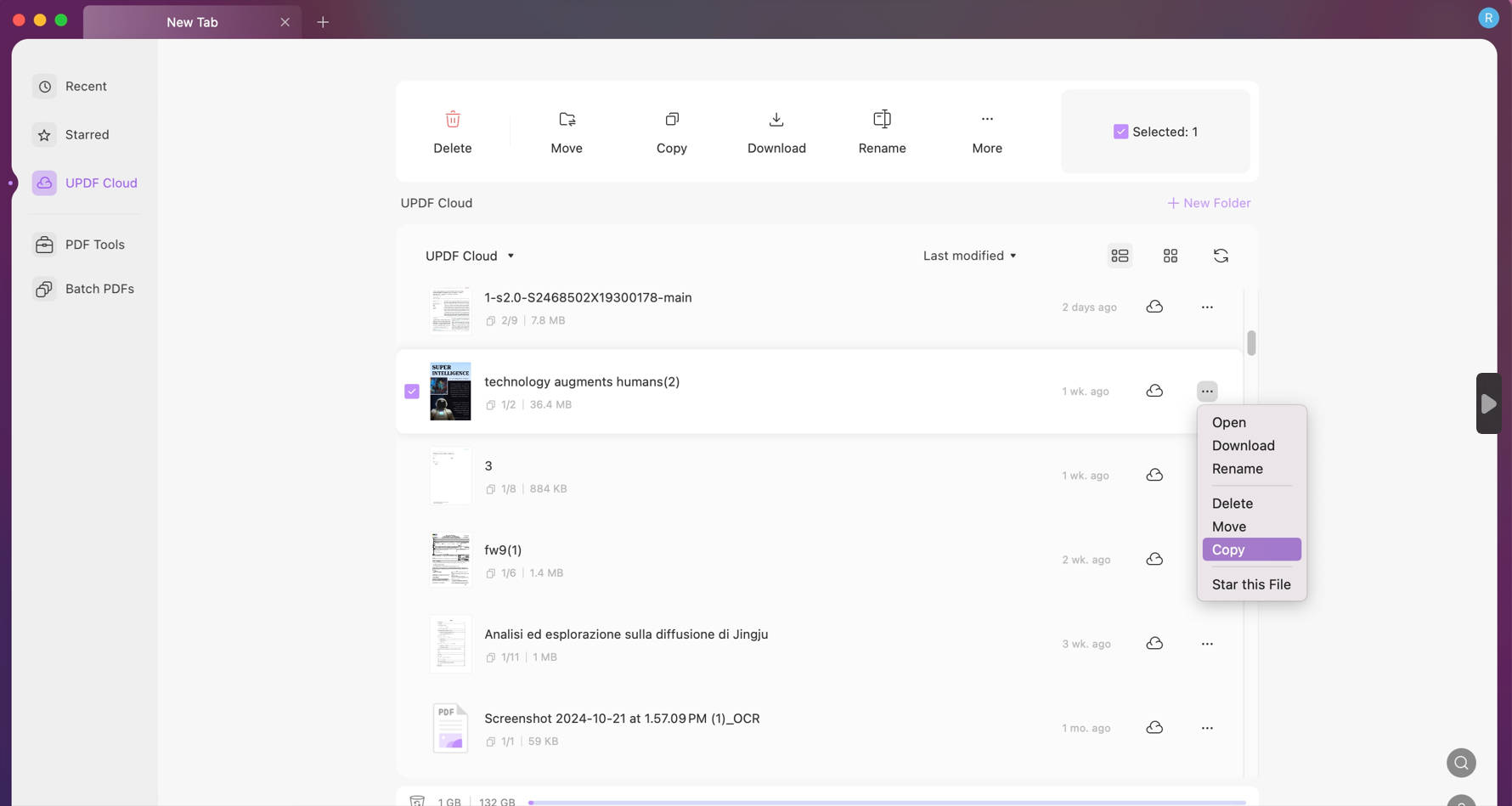Click cloud icon for technology augments humans(2)

pos(1154,391)
